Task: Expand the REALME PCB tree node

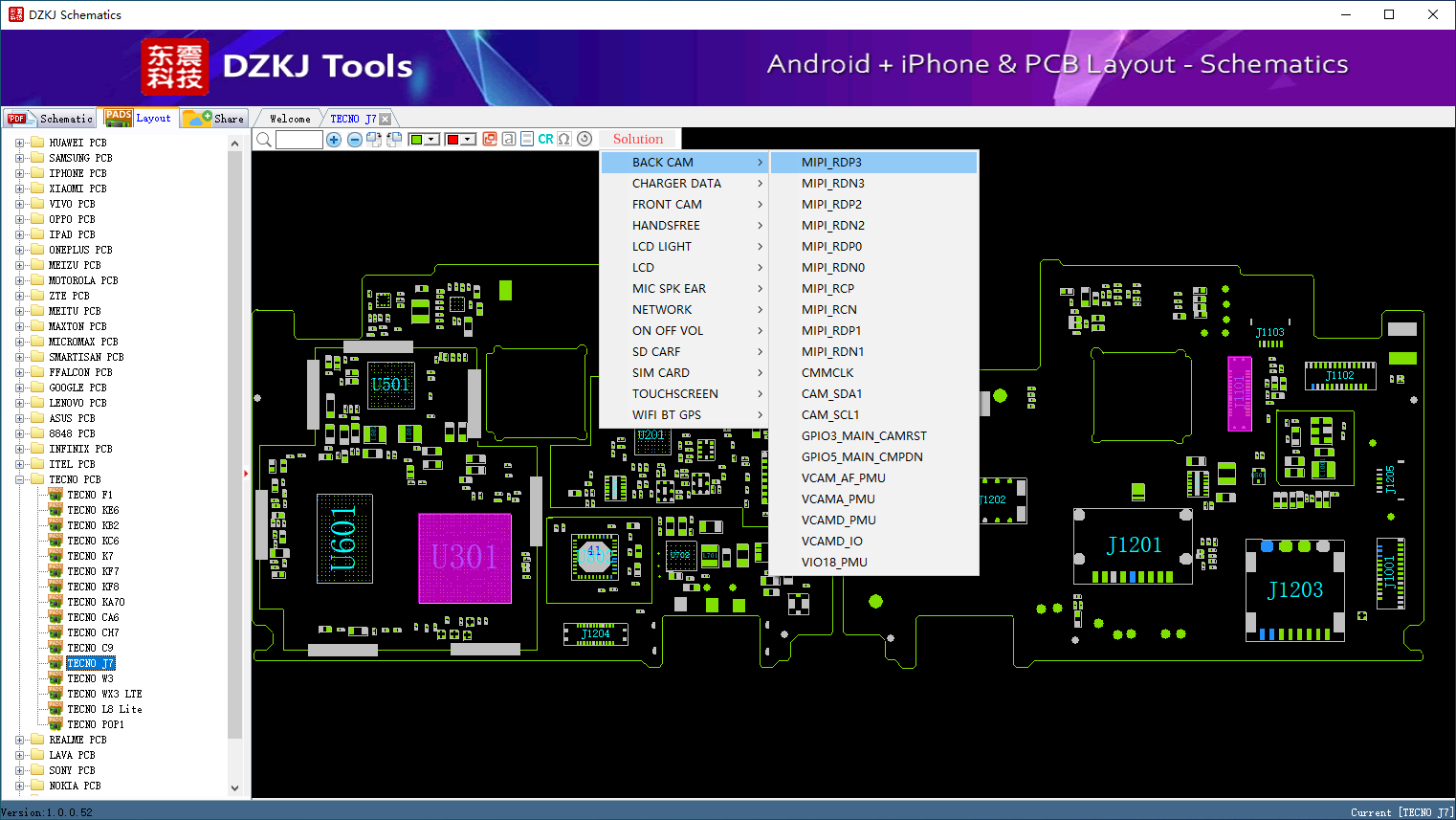Action: (19, 740)
